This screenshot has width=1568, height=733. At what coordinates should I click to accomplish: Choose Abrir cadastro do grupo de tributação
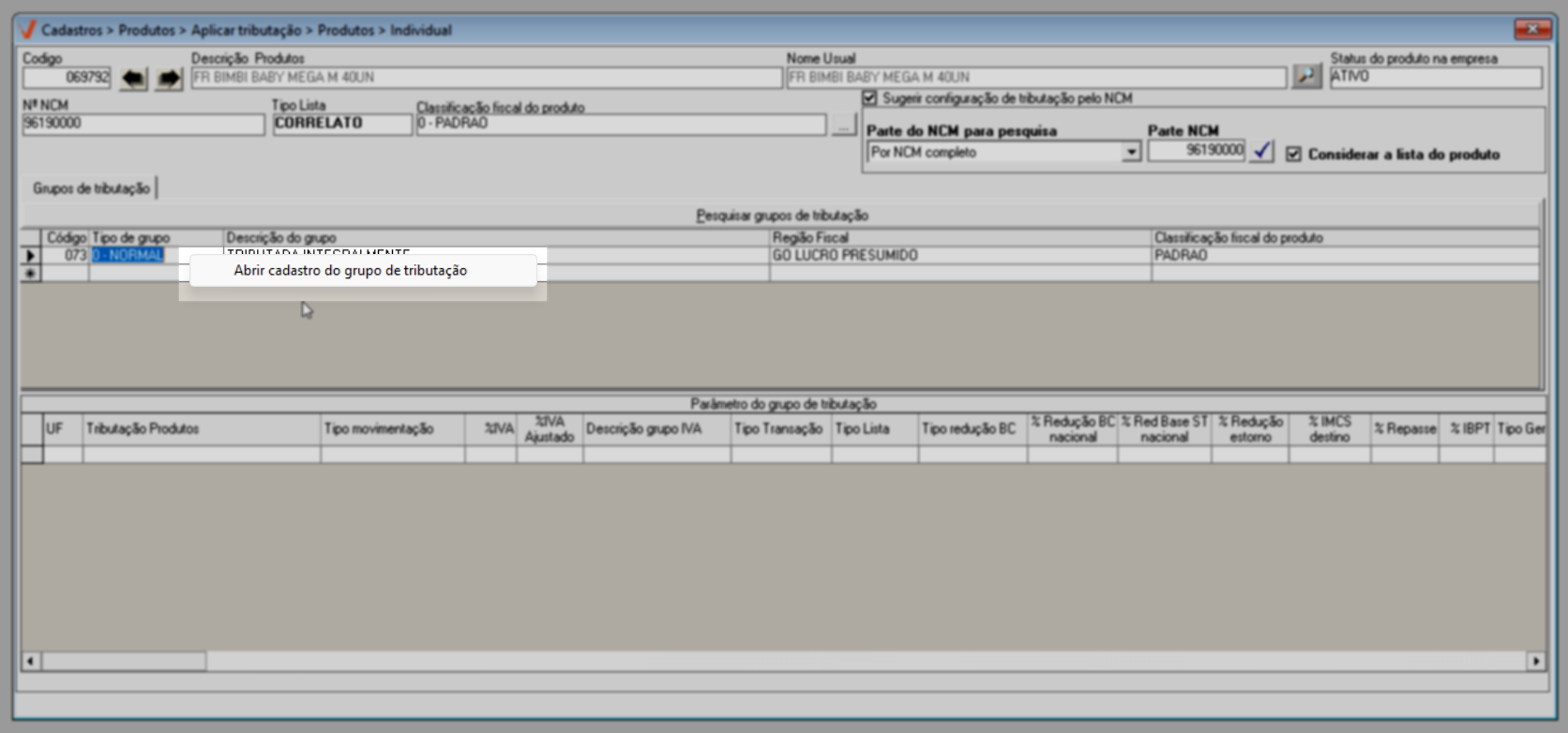click(363, 271)
